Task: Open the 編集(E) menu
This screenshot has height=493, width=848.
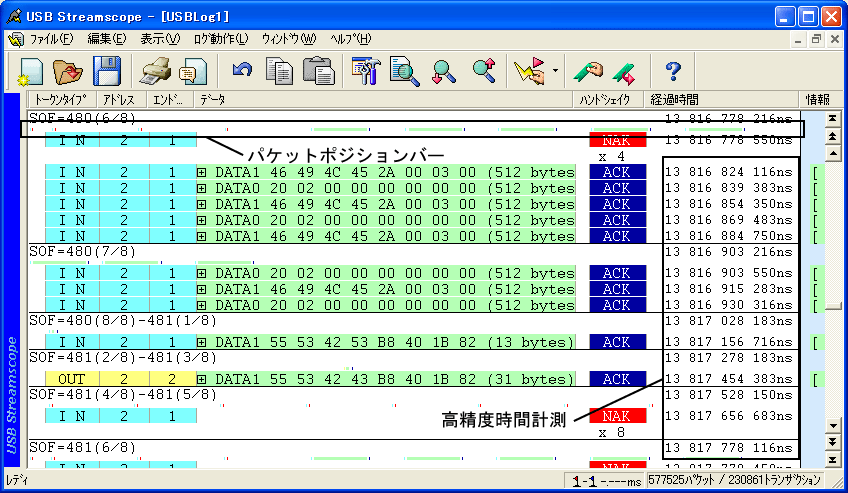Action: [x=107, y=39]
